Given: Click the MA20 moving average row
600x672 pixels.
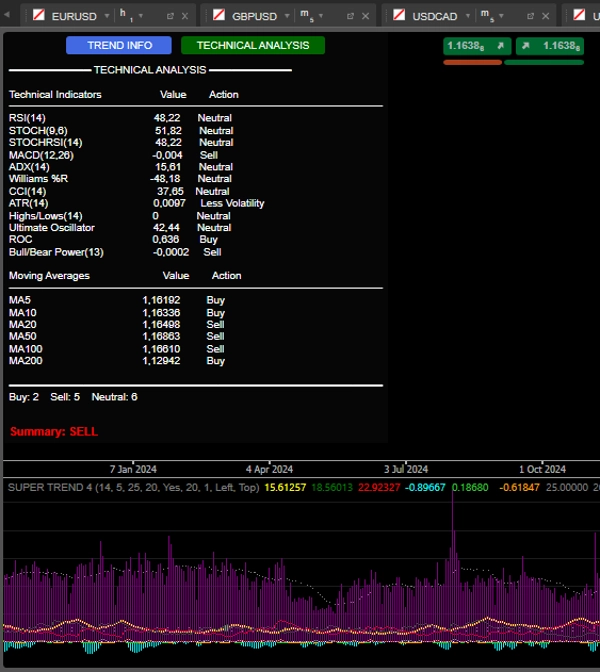Looking at the screenshot, I should [117, 324].
